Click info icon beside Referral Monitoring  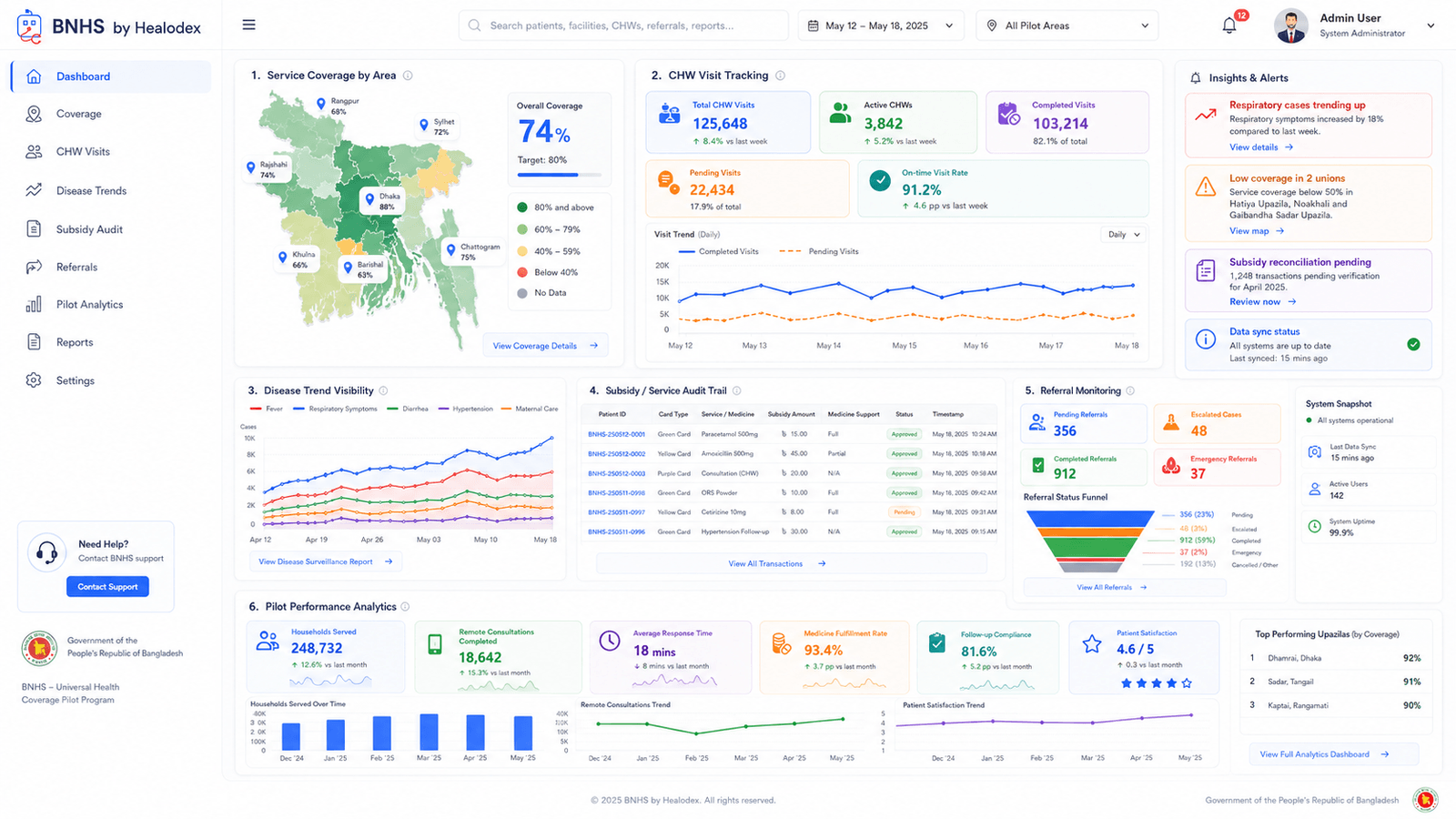(x=1130, y=390)
